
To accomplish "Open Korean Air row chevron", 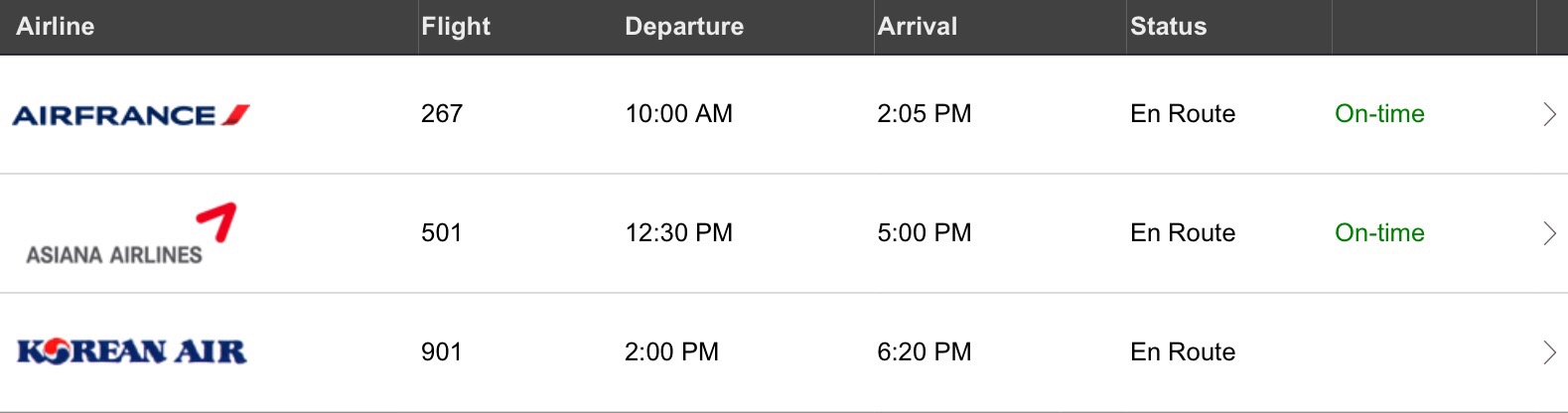I will click(1549, 352).
